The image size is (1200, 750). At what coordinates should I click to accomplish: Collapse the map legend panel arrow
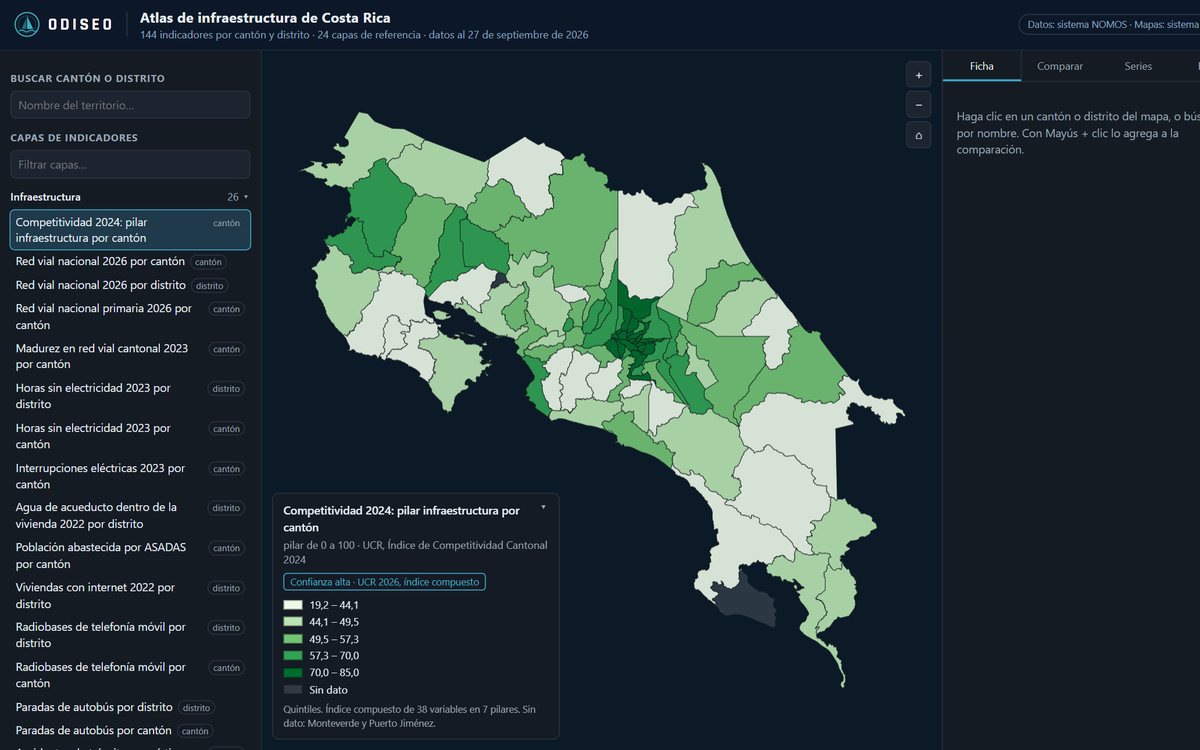click(543, 507)
